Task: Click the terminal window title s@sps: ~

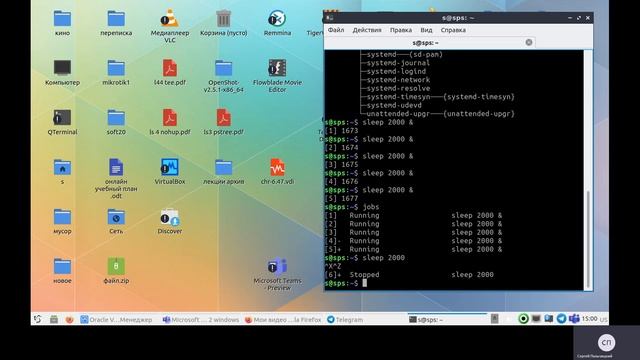Action: click(x=458, y=18)
